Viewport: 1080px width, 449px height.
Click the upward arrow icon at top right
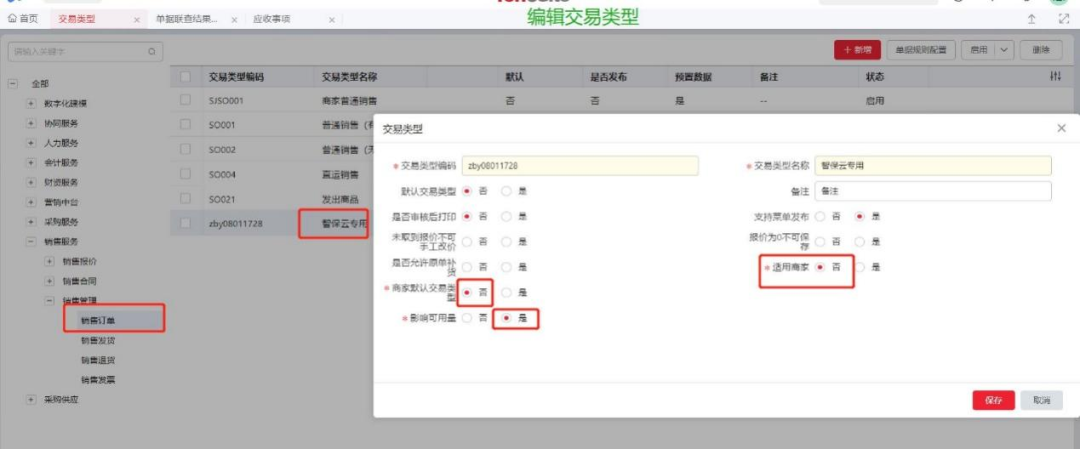click(1031, 19)
